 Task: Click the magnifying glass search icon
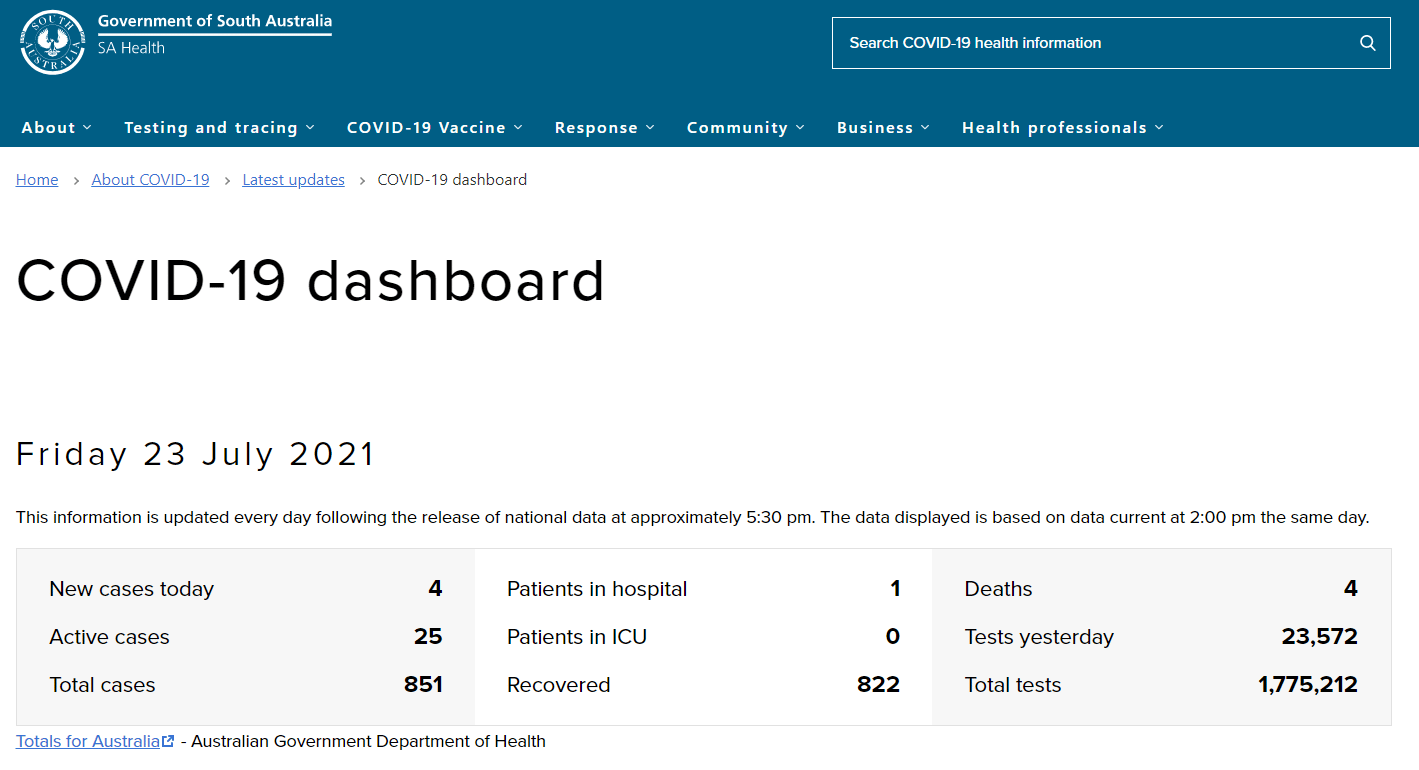tap(1367, 43)
